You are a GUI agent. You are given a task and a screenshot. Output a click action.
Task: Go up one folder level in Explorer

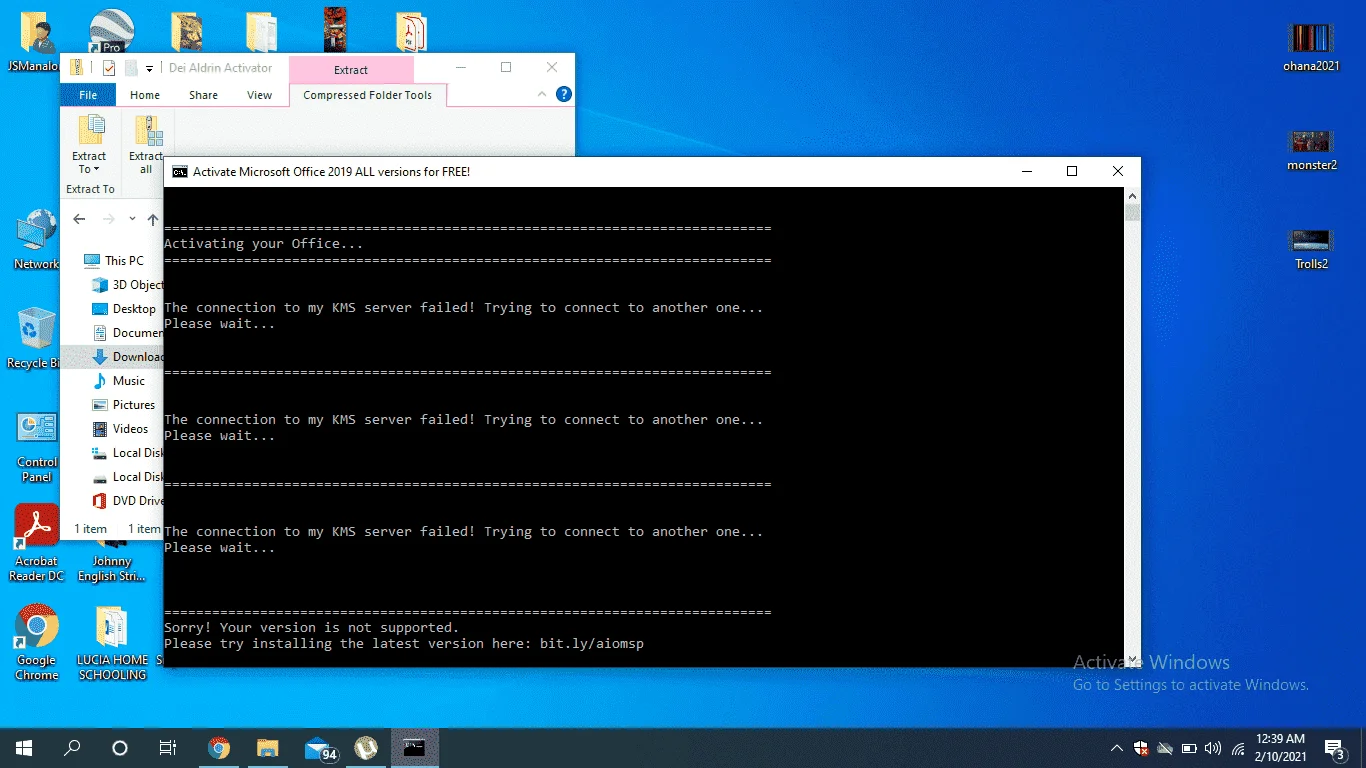(152, 219)
